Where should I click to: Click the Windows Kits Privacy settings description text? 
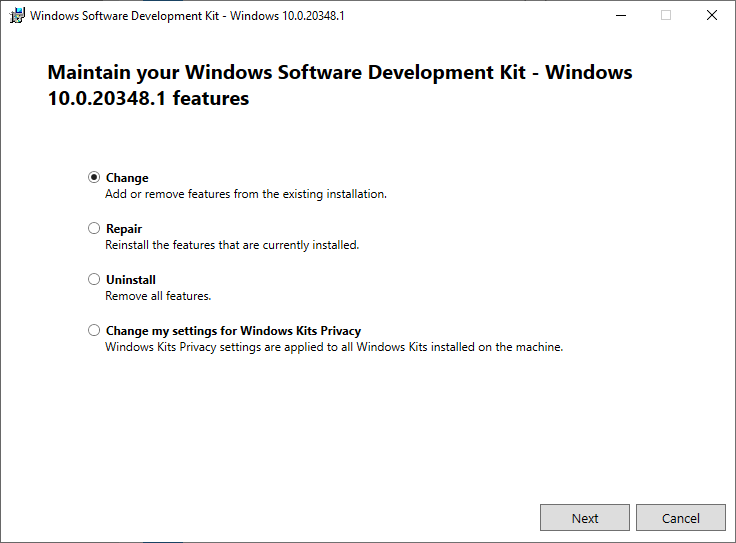[x=334, y=347]
